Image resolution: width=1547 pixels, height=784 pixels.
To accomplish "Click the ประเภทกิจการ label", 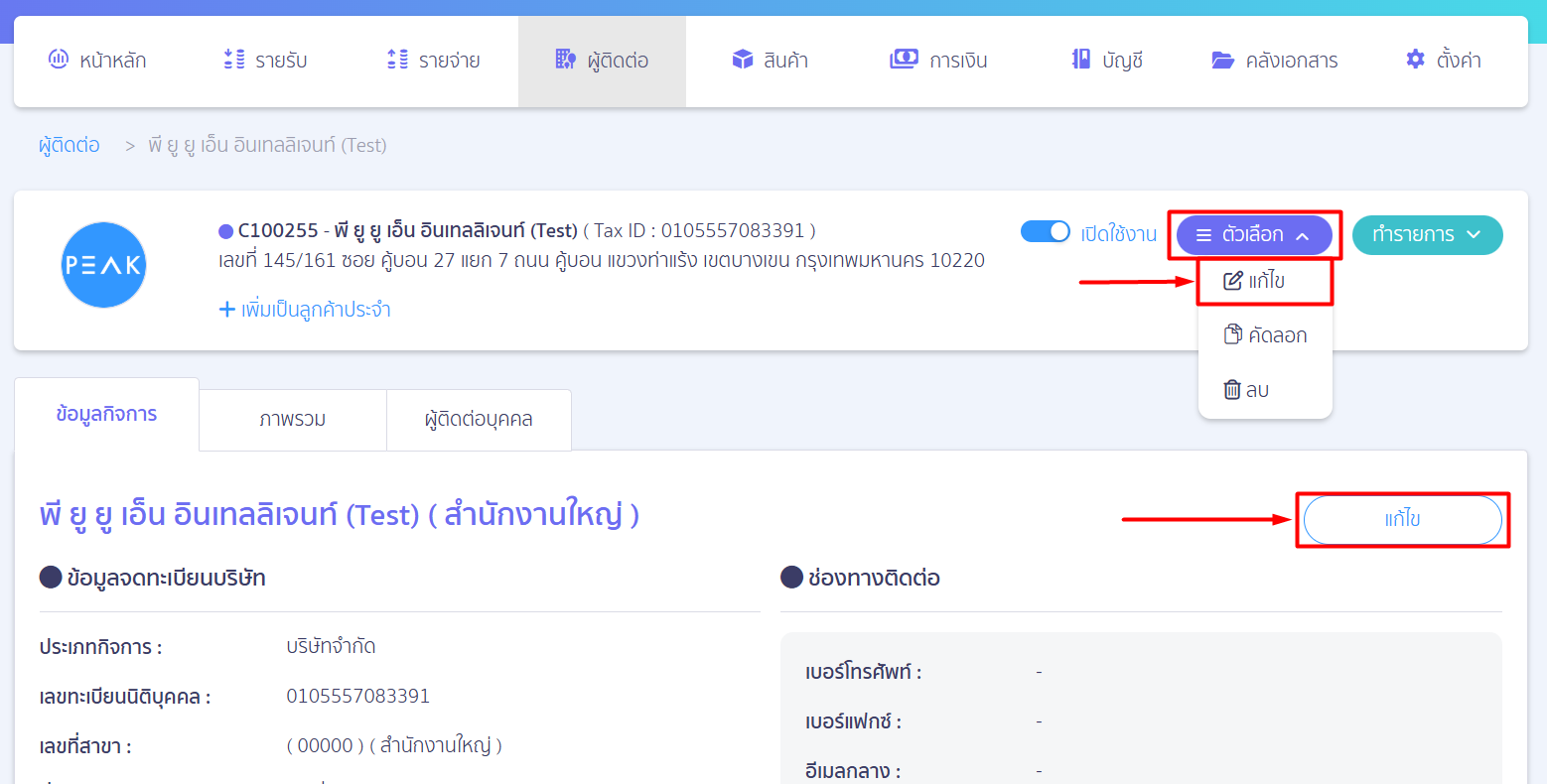I will (101, 647).
